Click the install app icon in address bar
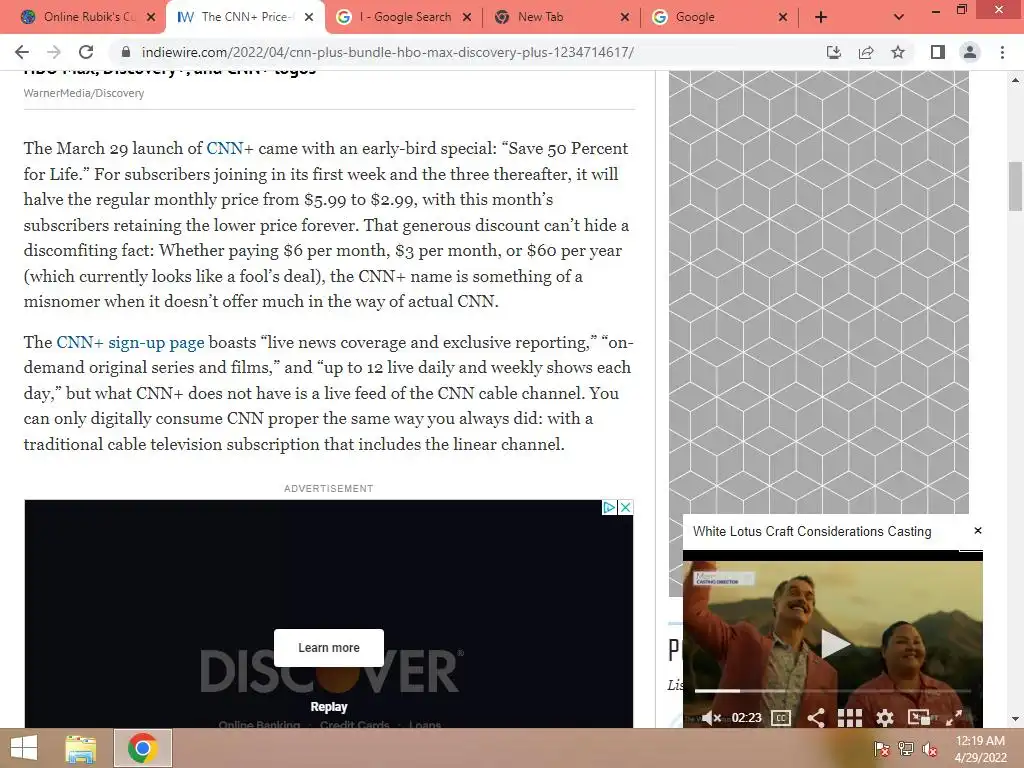1024x768 pixels. pyautogui.click(x=834, y=52)
